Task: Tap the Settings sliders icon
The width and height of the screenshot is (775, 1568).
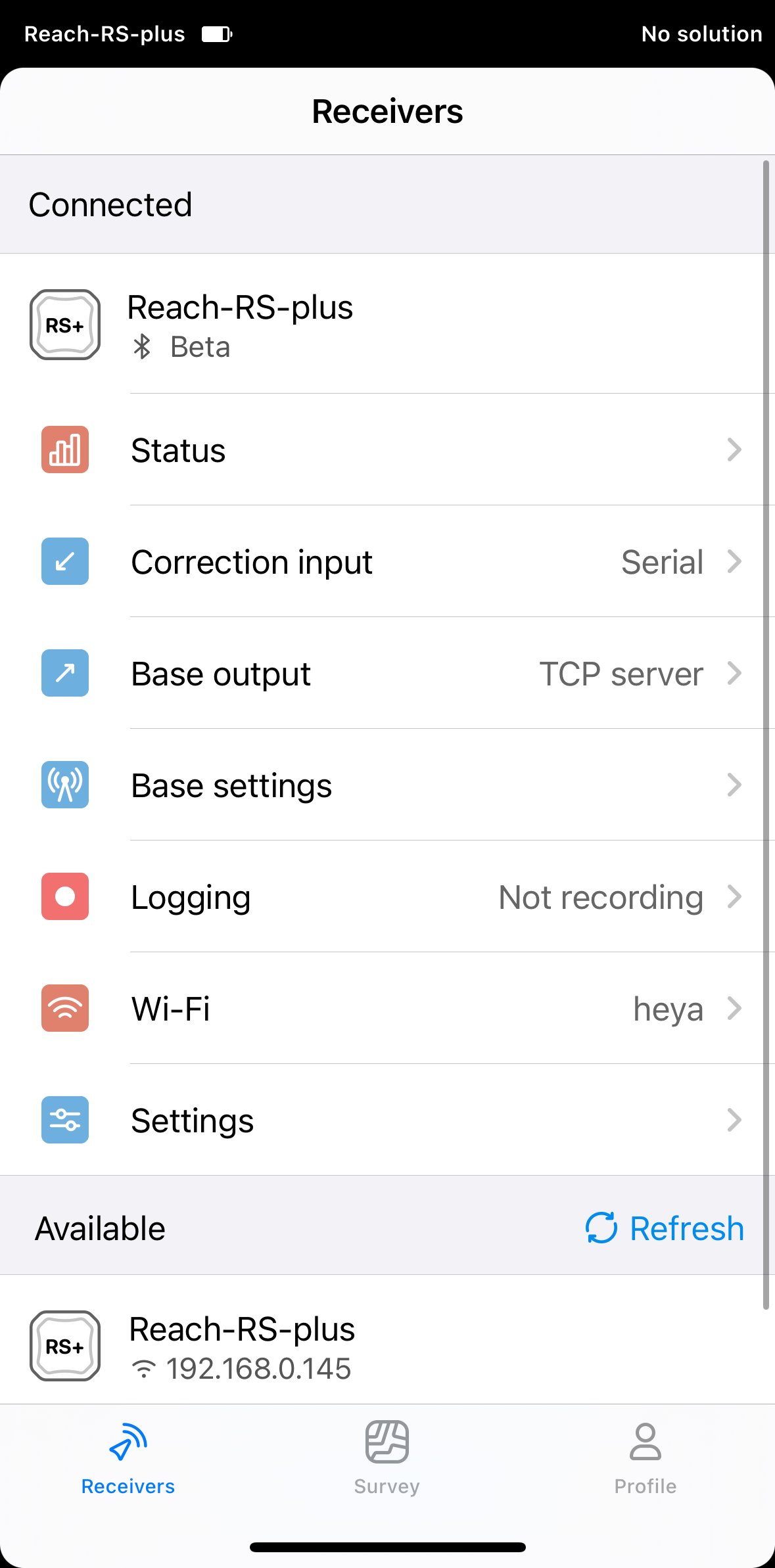Action: pos(65,1120)
